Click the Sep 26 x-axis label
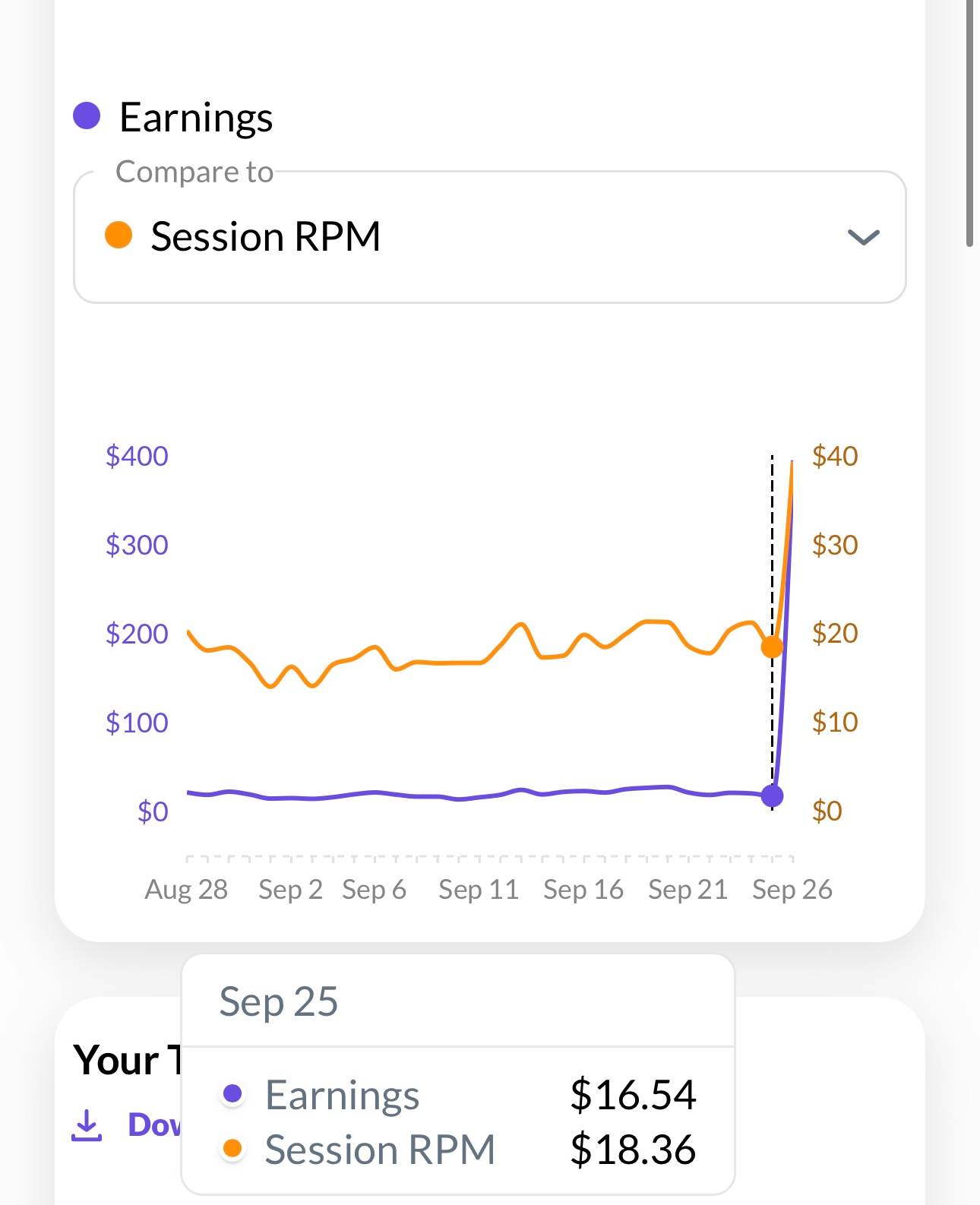The height and width of the screenshot is (1205, 980). point(792,889)
